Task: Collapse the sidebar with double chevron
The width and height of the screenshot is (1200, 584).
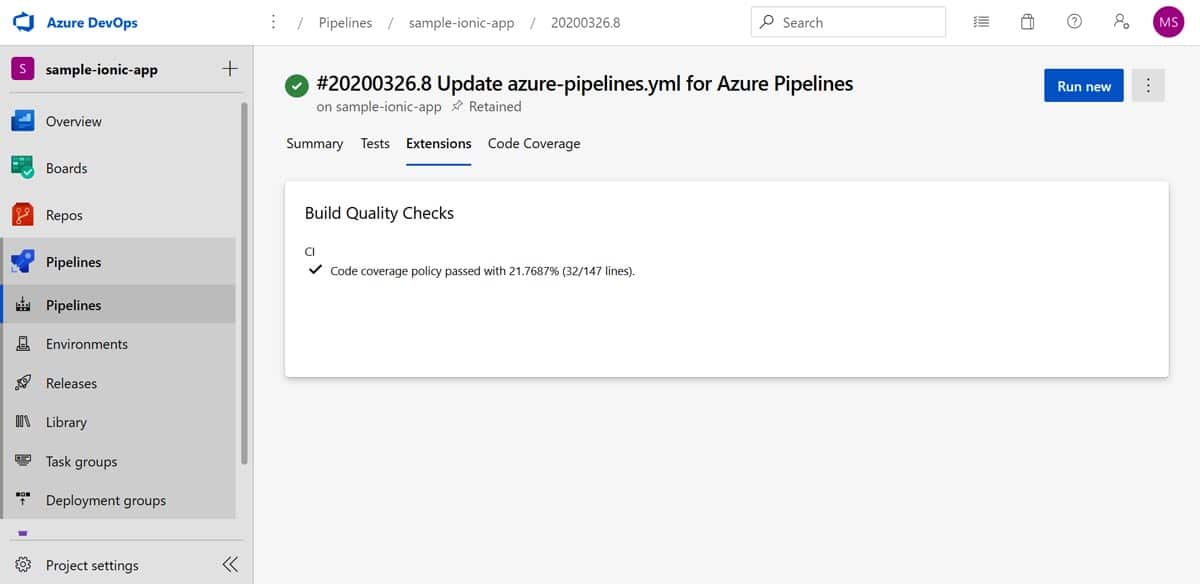Action: [x=230, y=565]
